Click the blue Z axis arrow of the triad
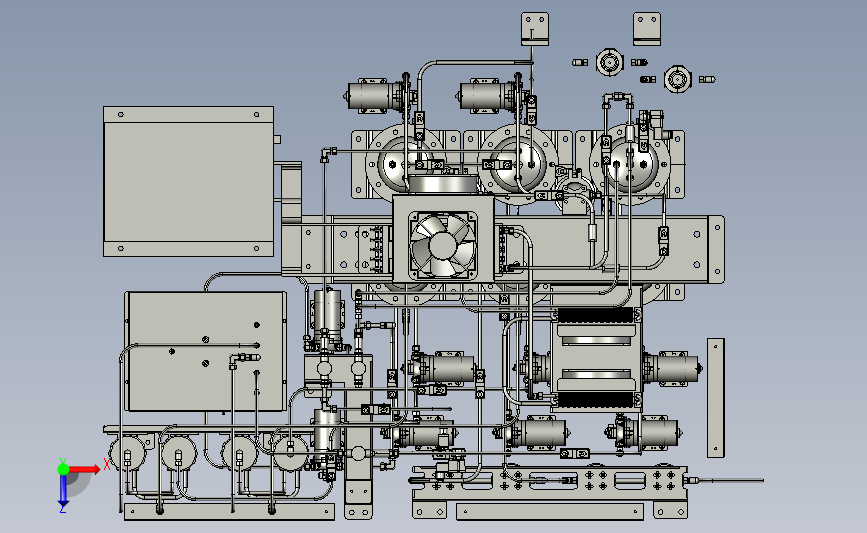The image size is (867, 533). tap(63, 492)
